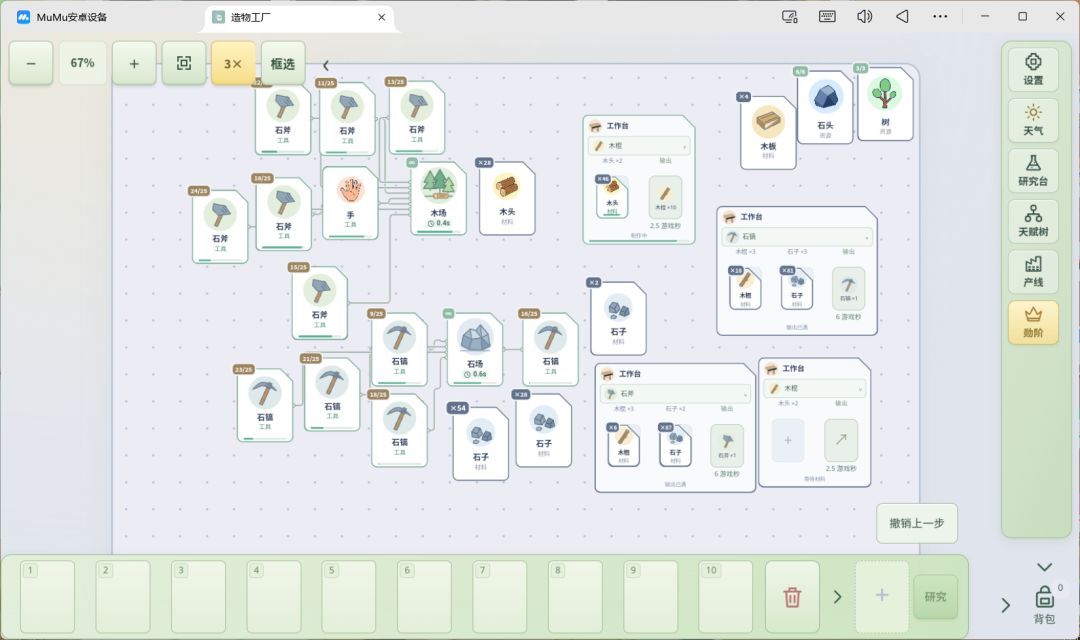Image resolution: width=1080 pixels, height=640 pixels.
Task: Collapse the sidebar using the down chevron
Action: [x=1044, y=567]
